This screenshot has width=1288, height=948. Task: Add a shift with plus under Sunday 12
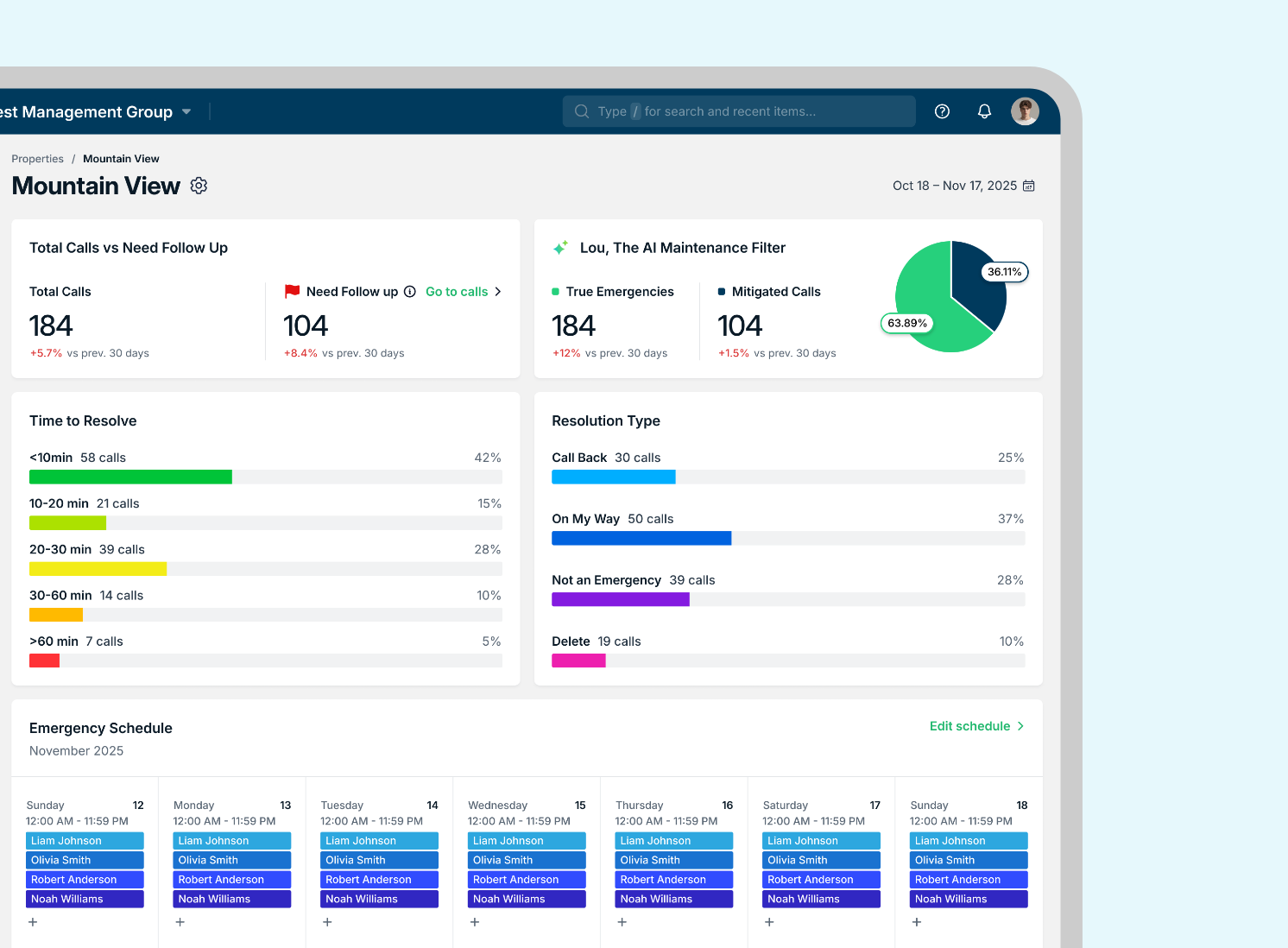click(33, 922)
